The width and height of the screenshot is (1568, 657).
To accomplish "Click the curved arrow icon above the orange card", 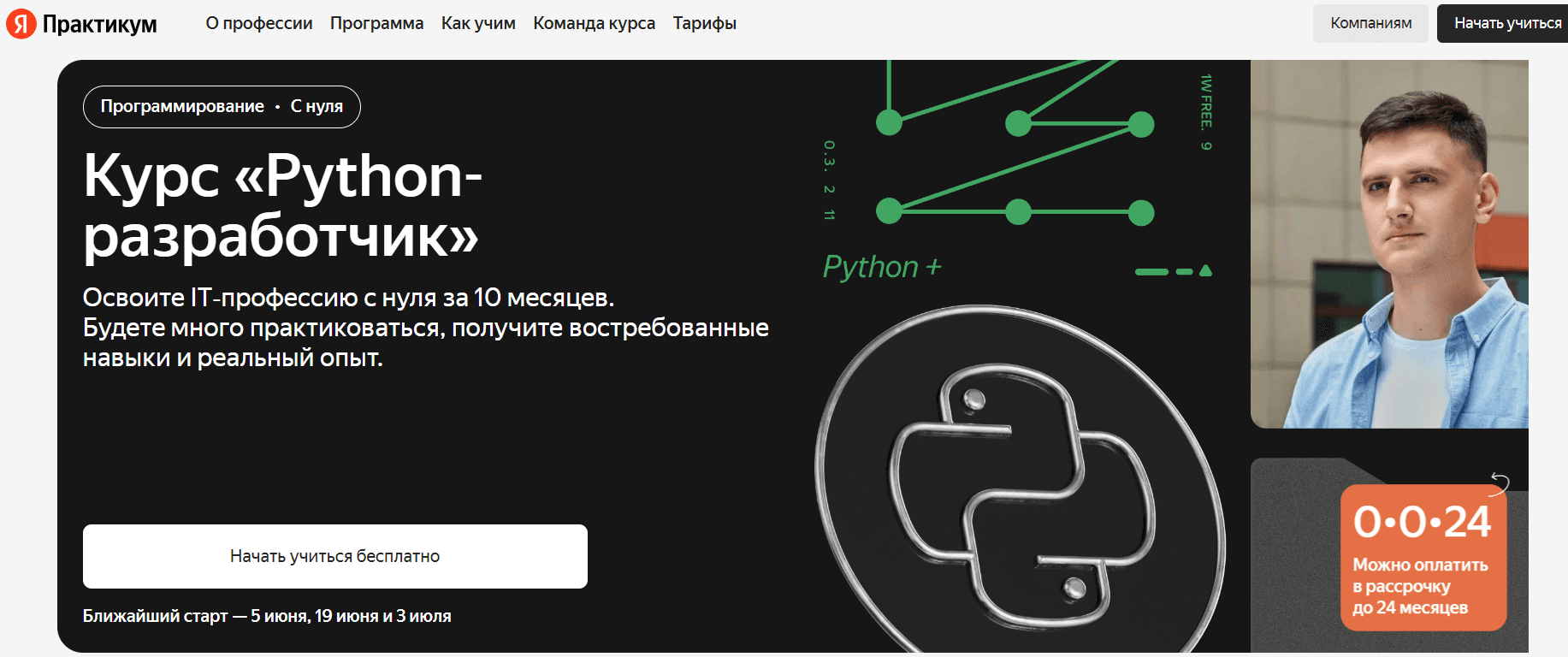I will 1500,482.
